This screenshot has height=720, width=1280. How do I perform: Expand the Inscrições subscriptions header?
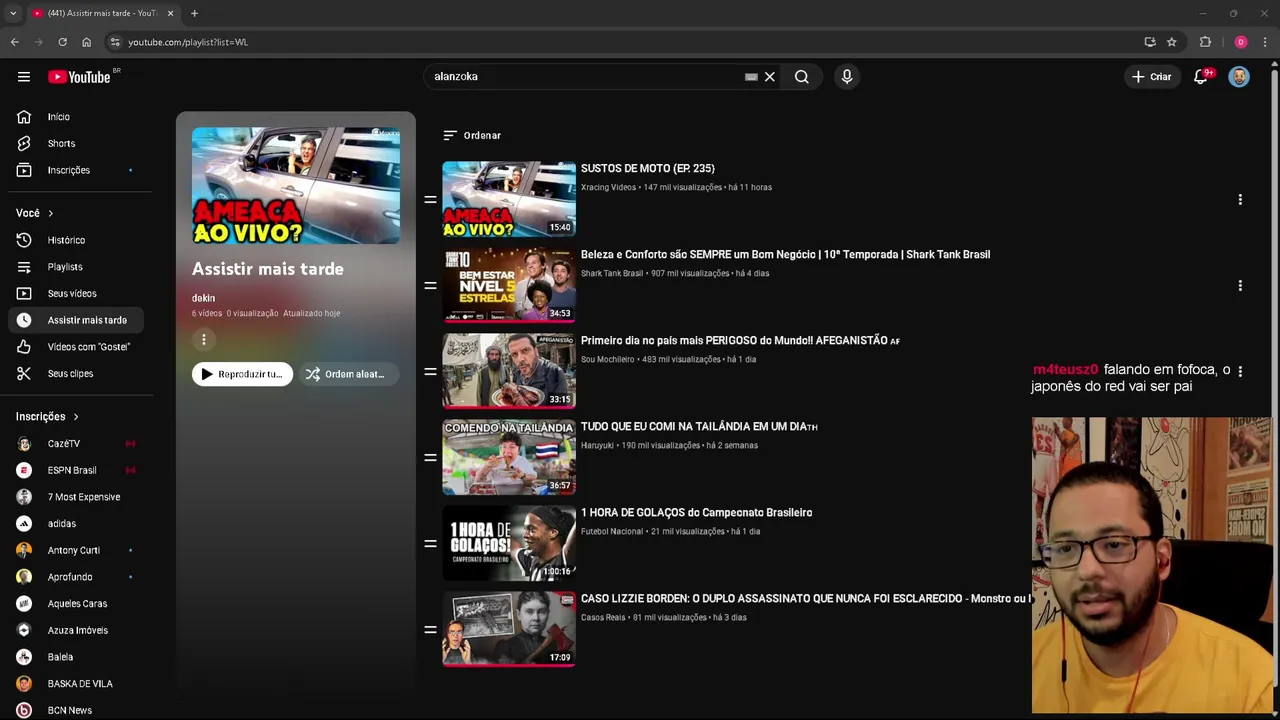pyautogui.click(x=47, y=417)
